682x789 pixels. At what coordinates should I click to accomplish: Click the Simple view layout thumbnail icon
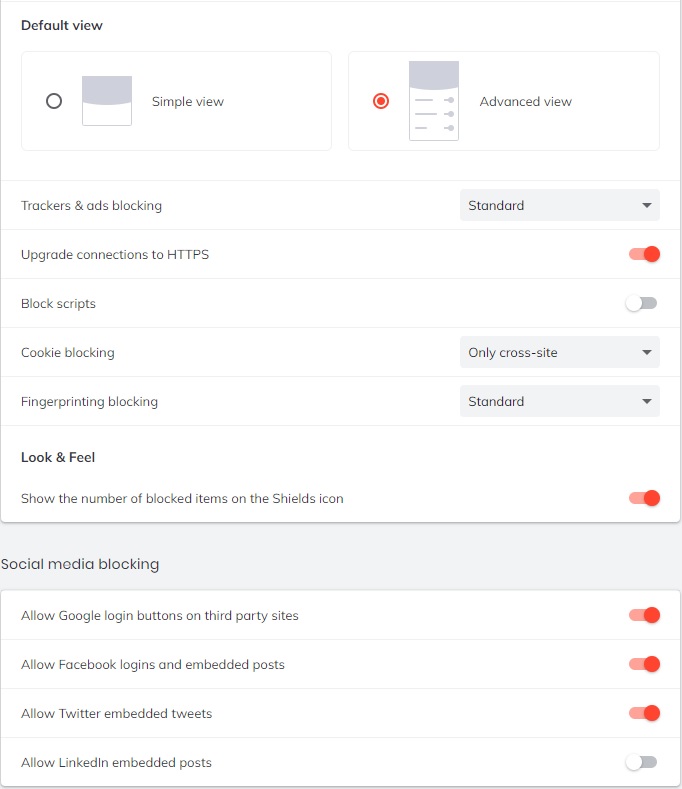click(x=107, y=101)
